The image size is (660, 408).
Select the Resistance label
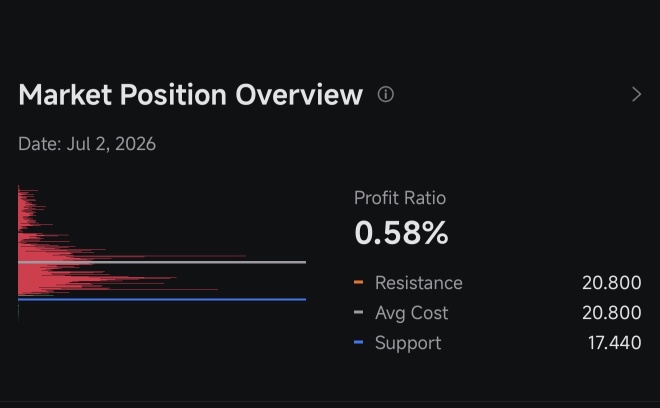pyautogui.click(x=419, y=283)
